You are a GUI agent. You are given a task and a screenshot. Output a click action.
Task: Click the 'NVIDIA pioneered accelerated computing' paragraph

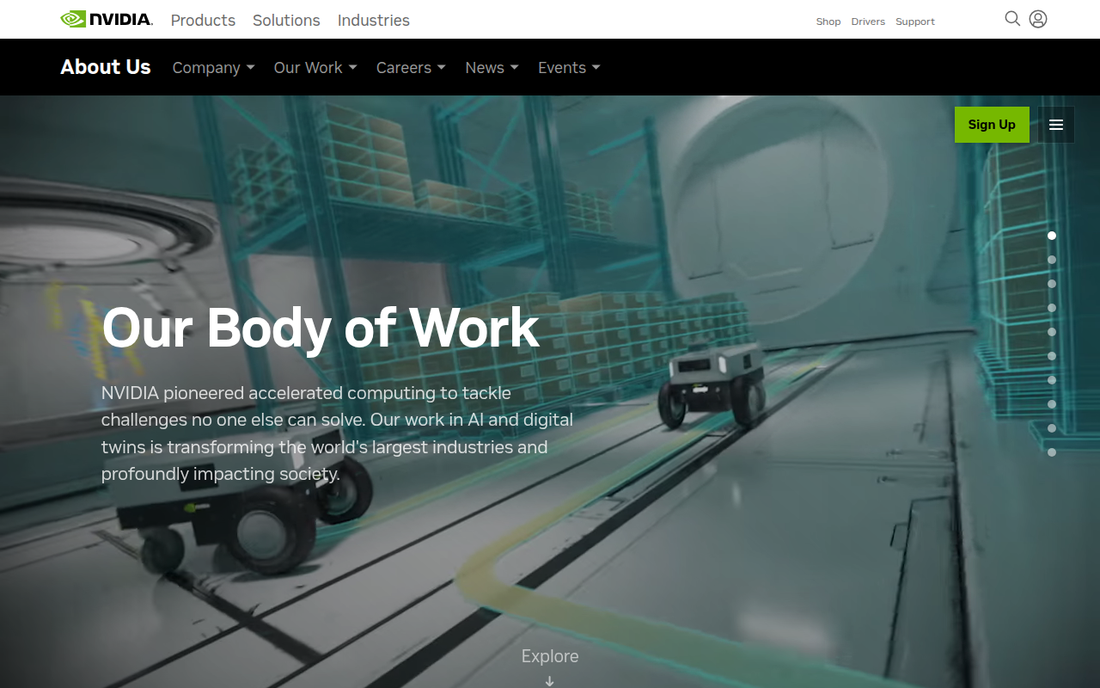tap(337, 433)
